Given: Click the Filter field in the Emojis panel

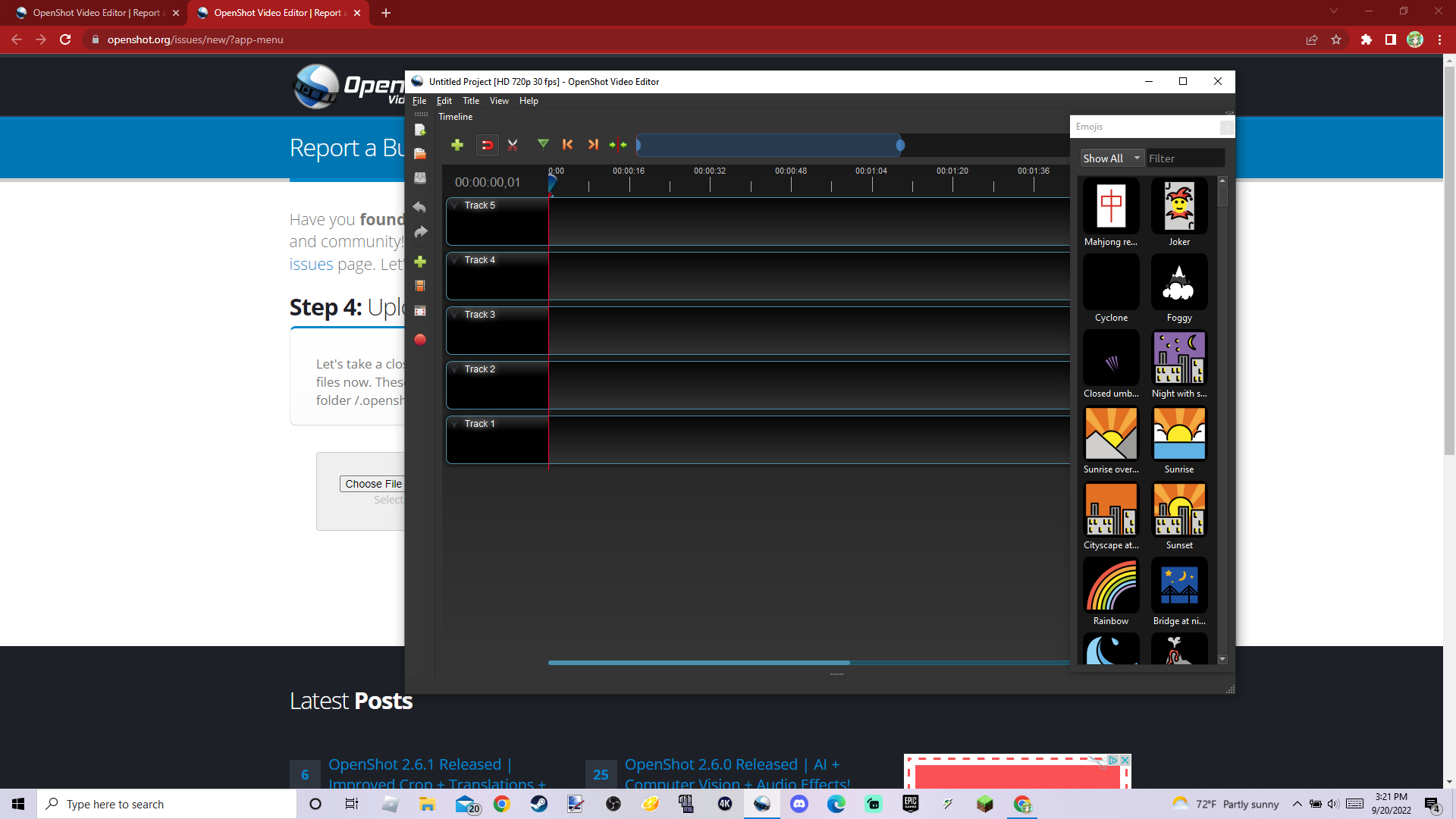Looking at the screenshot, I should coord(1185,158).
